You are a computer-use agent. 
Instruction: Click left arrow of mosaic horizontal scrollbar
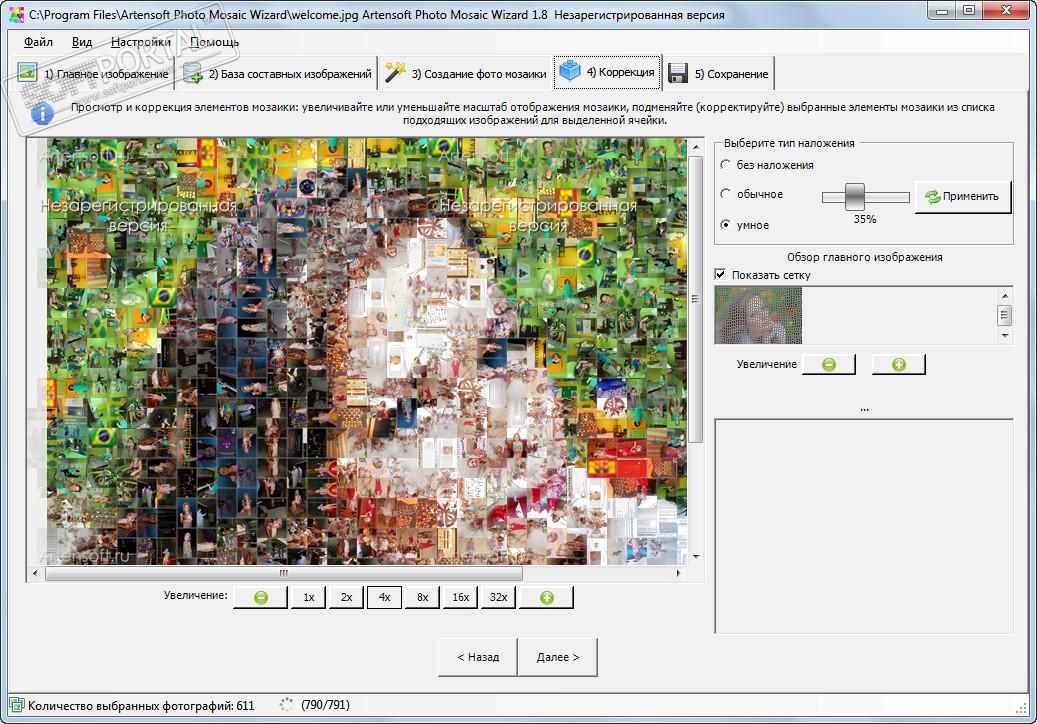point(35,573)
